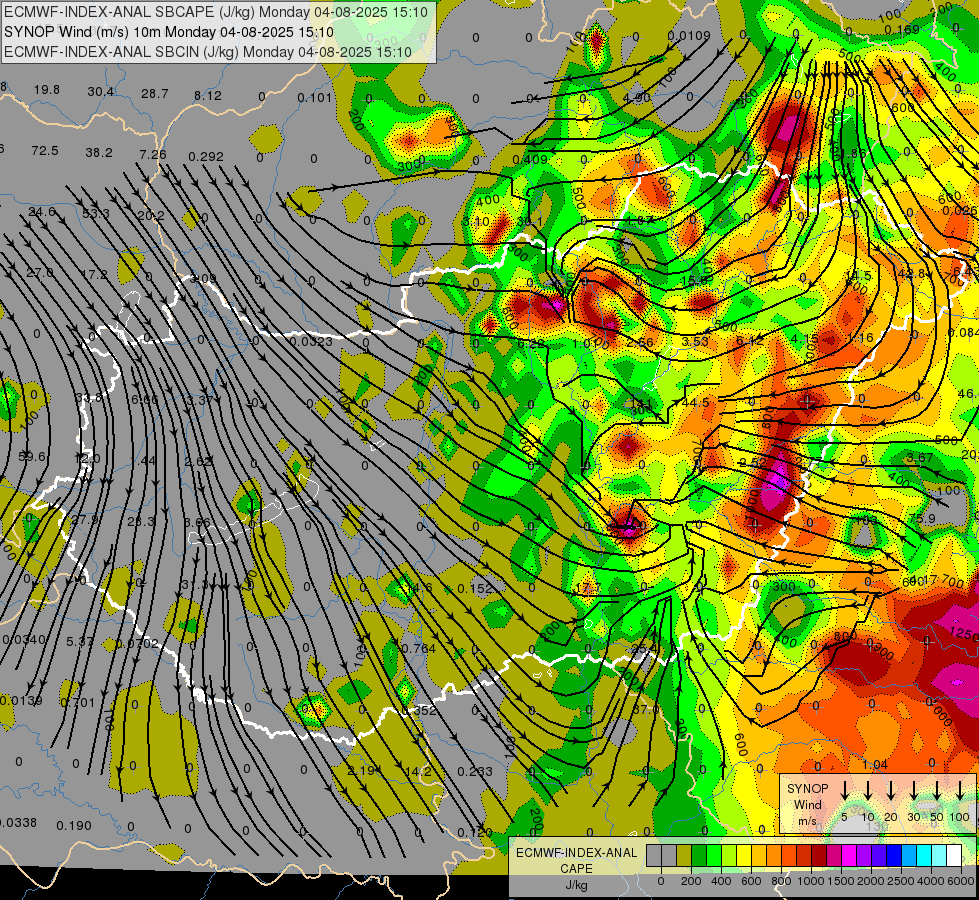Click the 'SYNOP Wind m/s' legend label
Screen dimensions: 979x900
(807, 804)
